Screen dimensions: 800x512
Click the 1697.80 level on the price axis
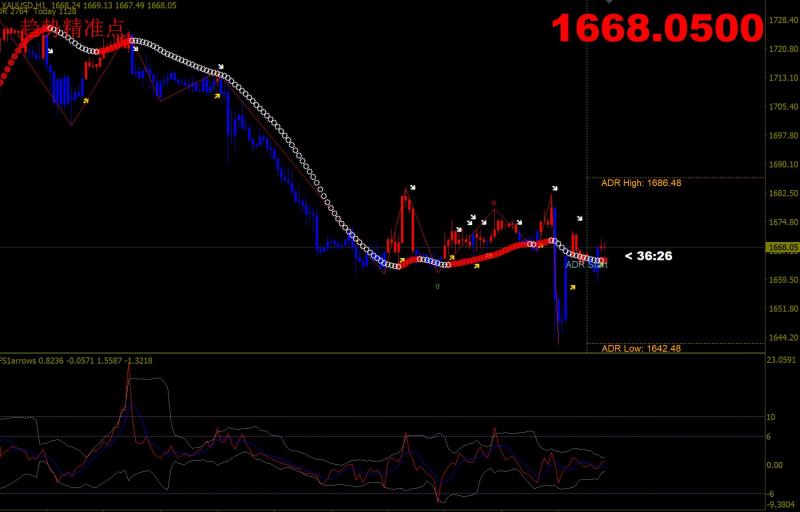pos(781,136)
